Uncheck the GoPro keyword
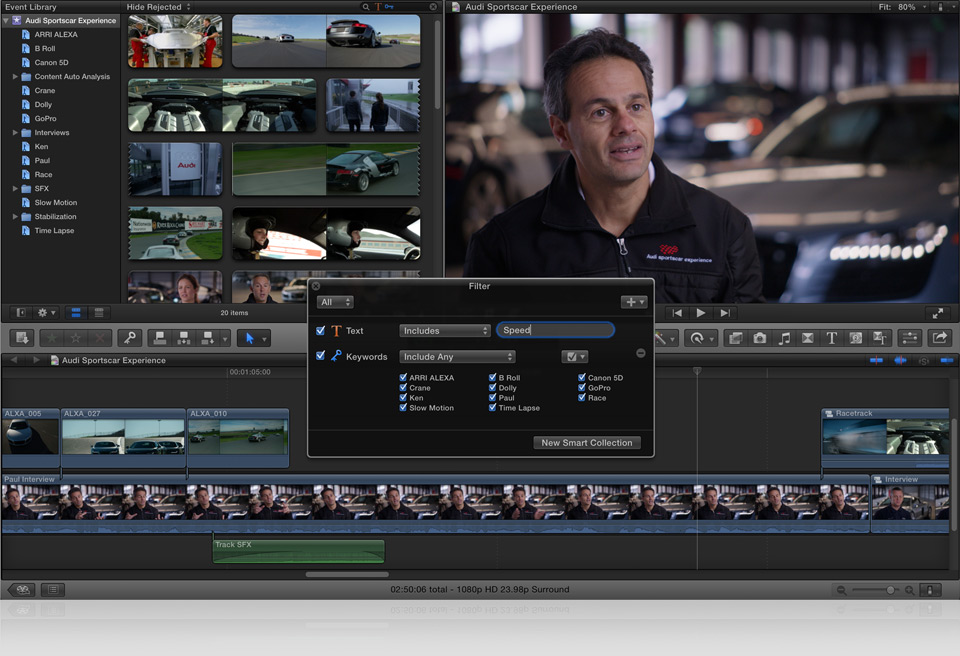960x656 pixels. 582,387
